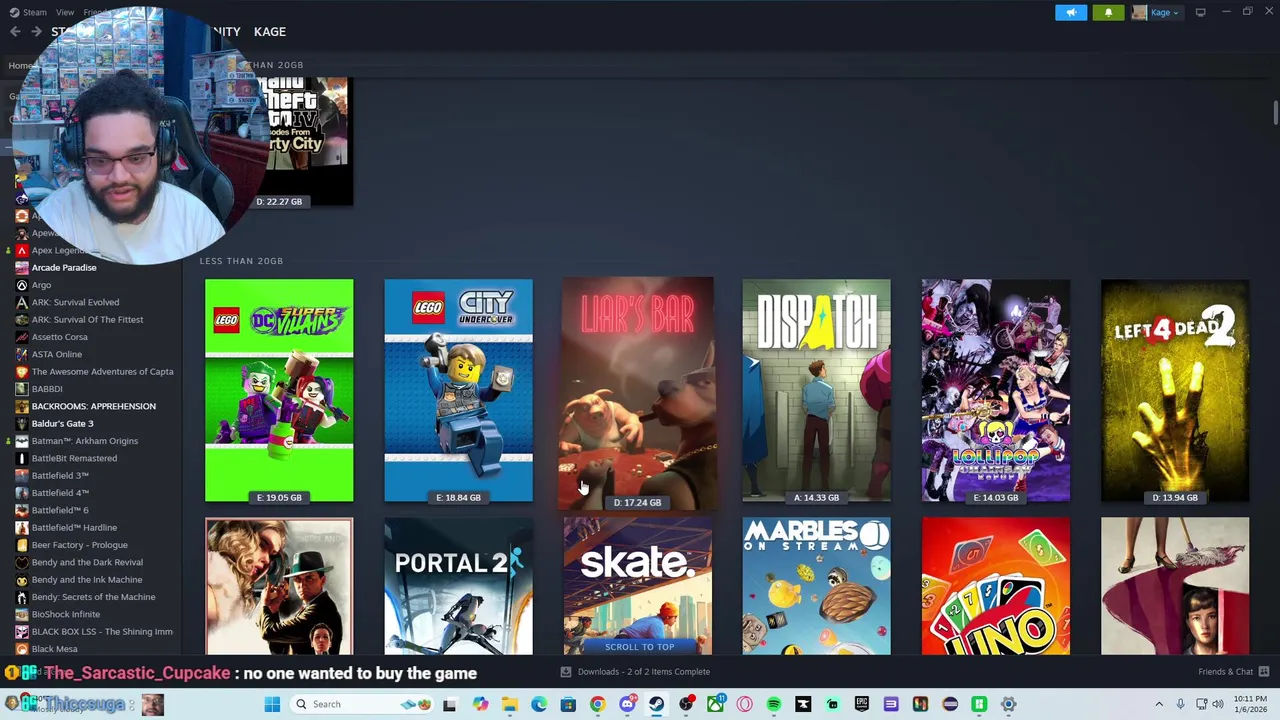
Task: Select BioShock Infinite in game list
Action: 65,614
